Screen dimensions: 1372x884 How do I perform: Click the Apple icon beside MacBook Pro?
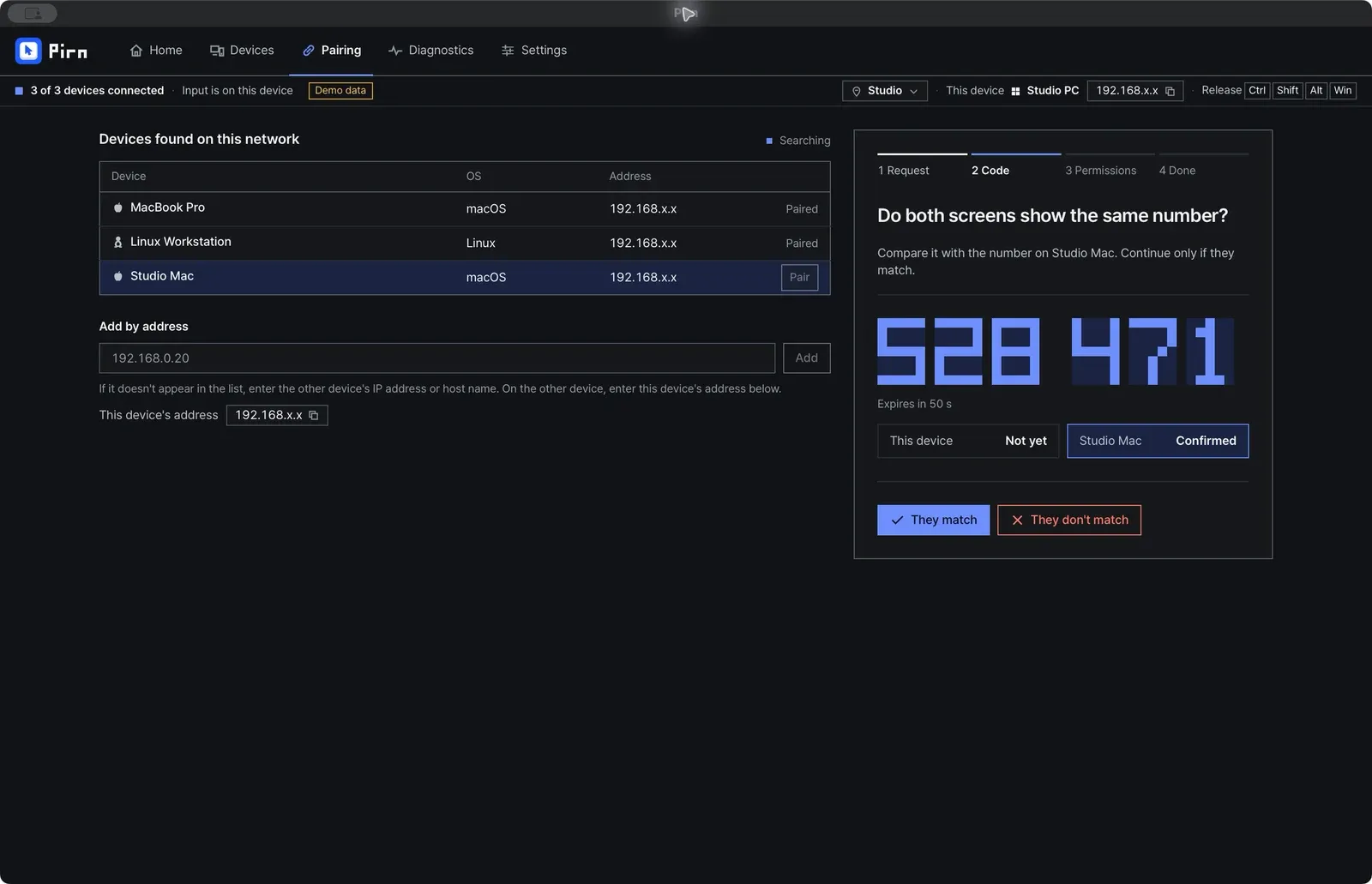[x=118, y=208]
